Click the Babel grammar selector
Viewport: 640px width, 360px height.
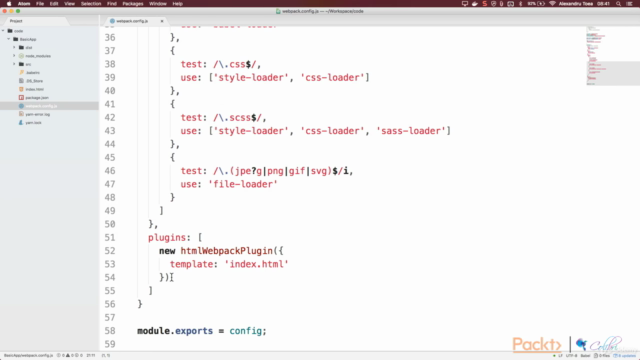point(585,356)
